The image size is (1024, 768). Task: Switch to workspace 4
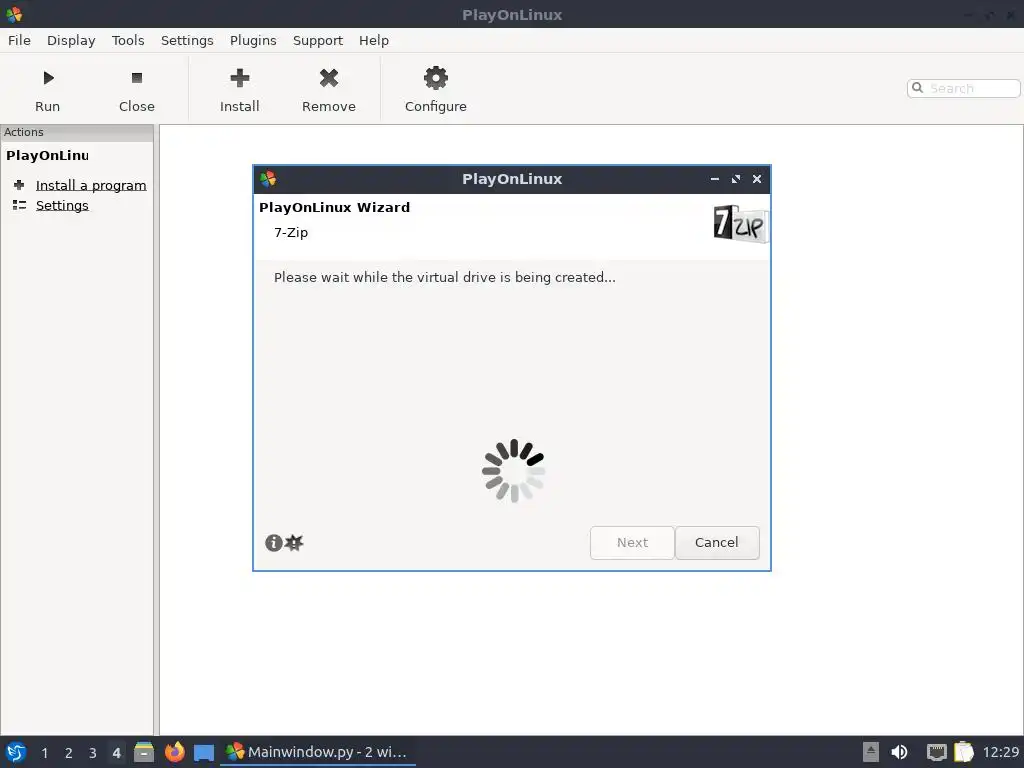tap(116, 753)
